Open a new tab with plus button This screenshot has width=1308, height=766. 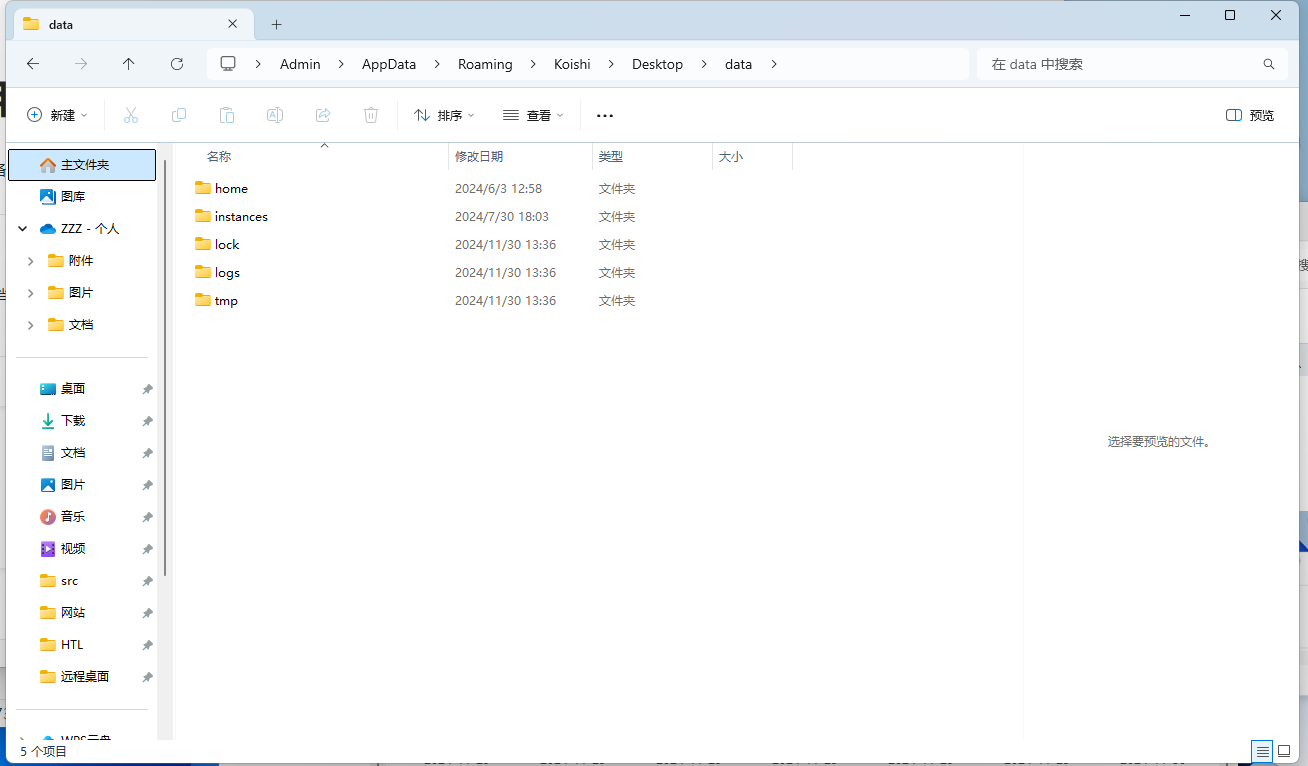tap(277, 24)
